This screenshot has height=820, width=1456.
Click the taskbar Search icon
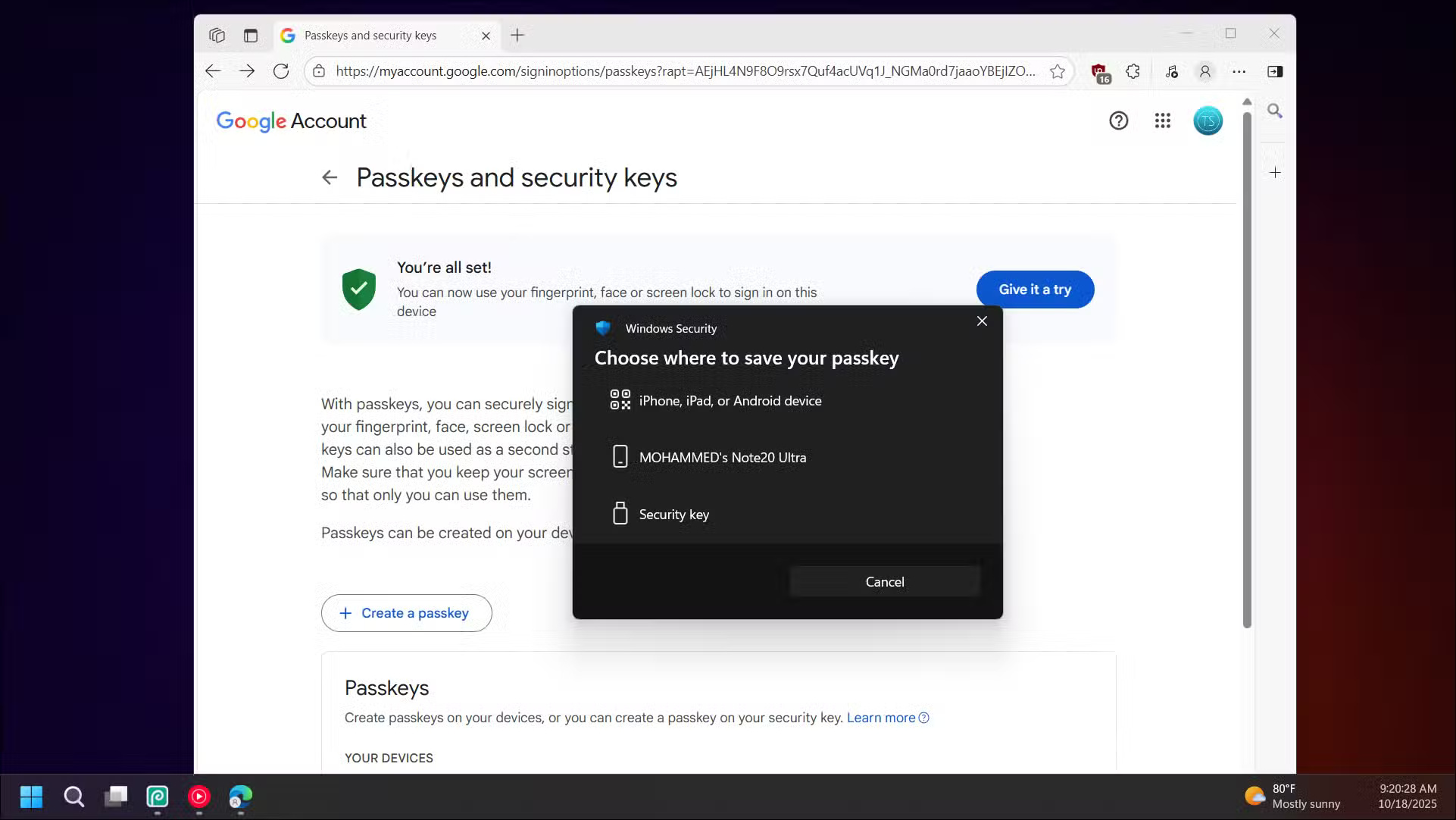pyautogui.click(x=73, y=797)
